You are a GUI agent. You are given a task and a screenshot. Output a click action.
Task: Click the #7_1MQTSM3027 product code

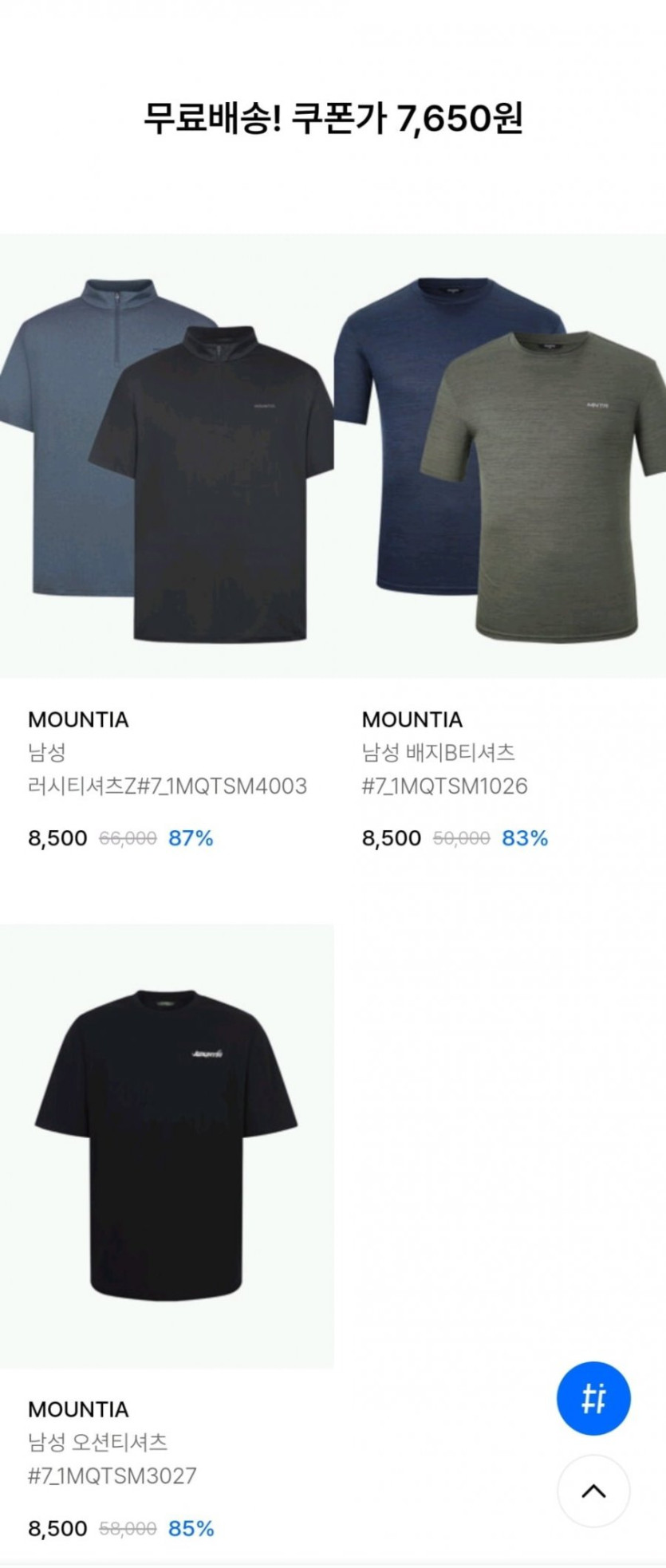click(112, 1476)
